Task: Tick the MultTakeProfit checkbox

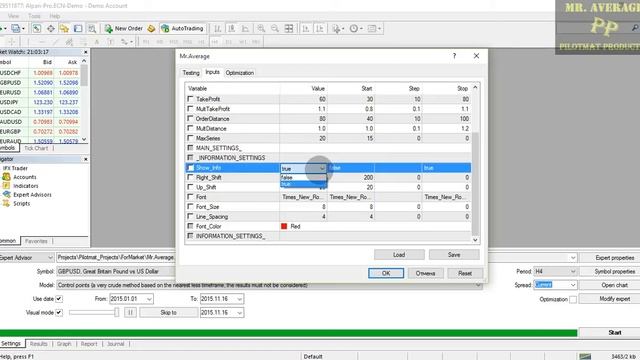Action: click(x=190, y=109)
